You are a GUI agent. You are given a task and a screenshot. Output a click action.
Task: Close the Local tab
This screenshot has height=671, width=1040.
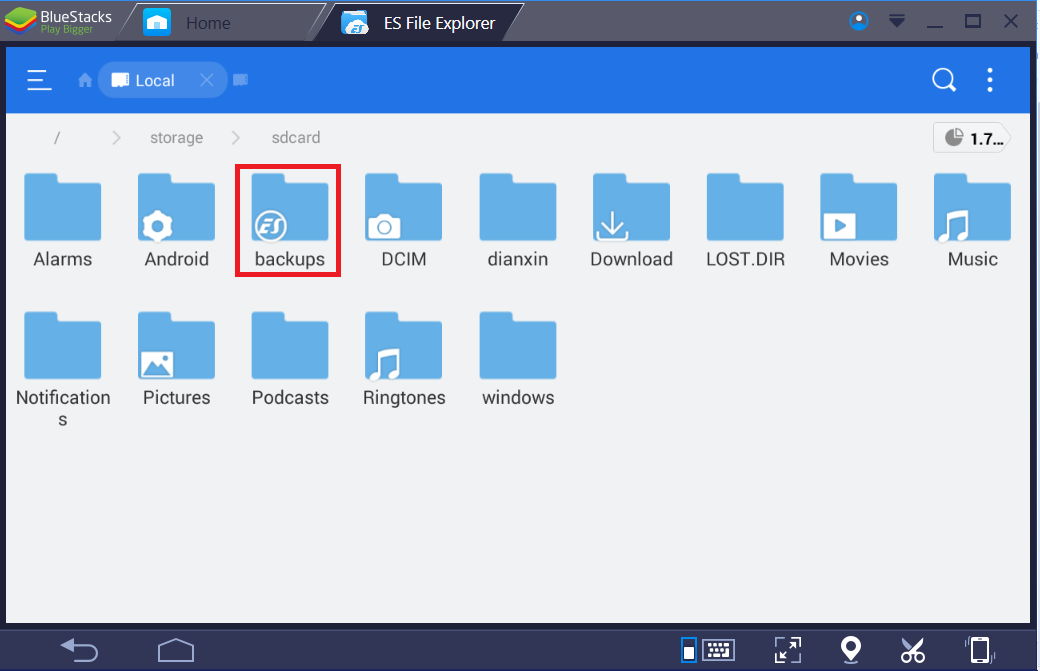tap(207, 80)
